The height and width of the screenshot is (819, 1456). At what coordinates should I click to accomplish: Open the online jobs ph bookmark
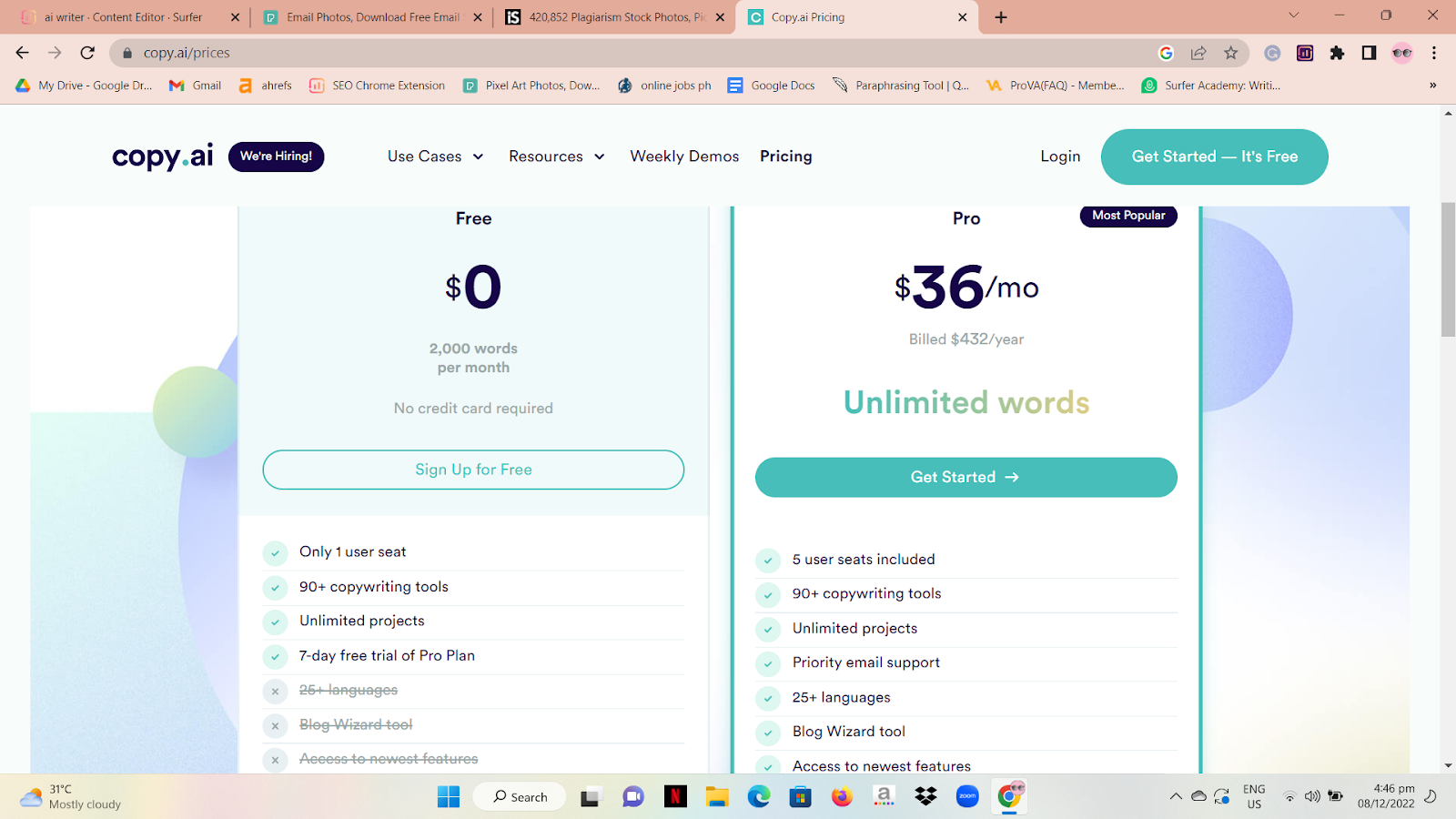click(x=664, y=86)
